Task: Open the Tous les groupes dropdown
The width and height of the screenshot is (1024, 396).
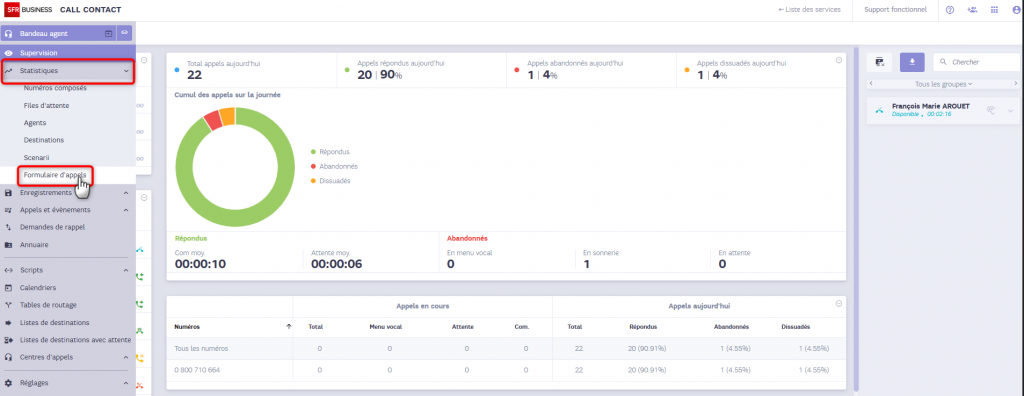Action: [x=944, y=84]
